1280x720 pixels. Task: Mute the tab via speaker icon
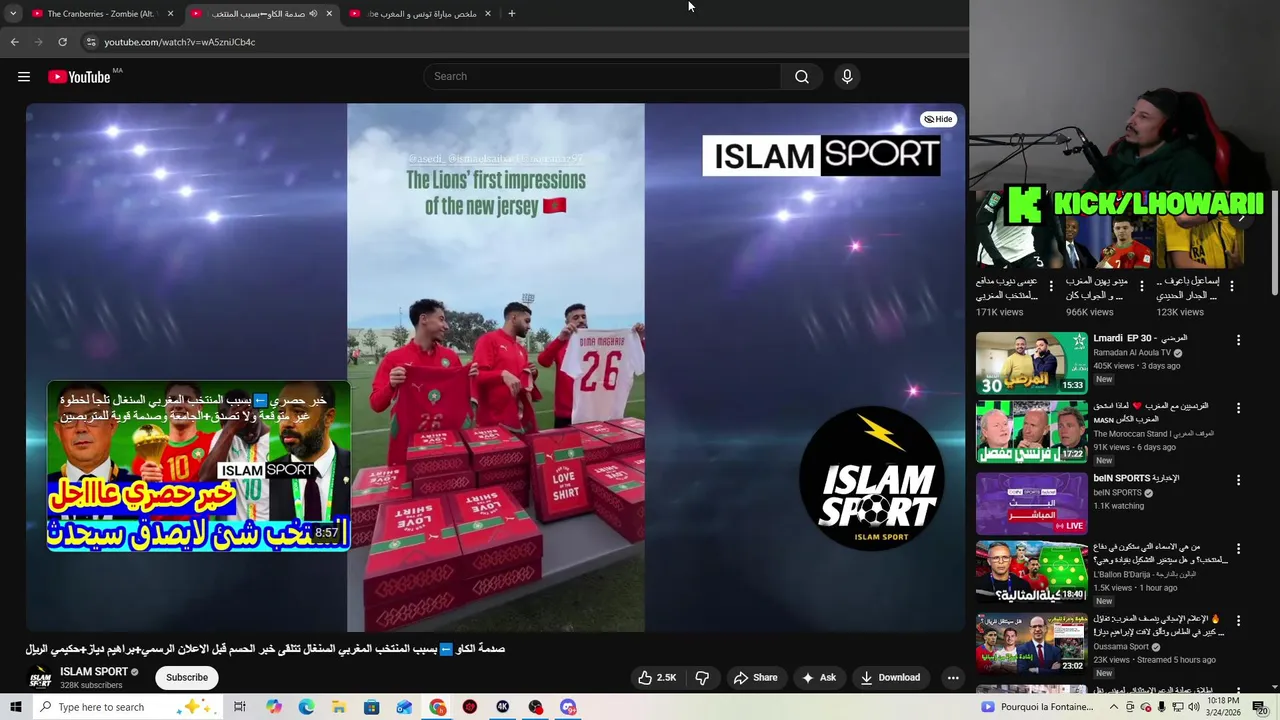(313, 14)
